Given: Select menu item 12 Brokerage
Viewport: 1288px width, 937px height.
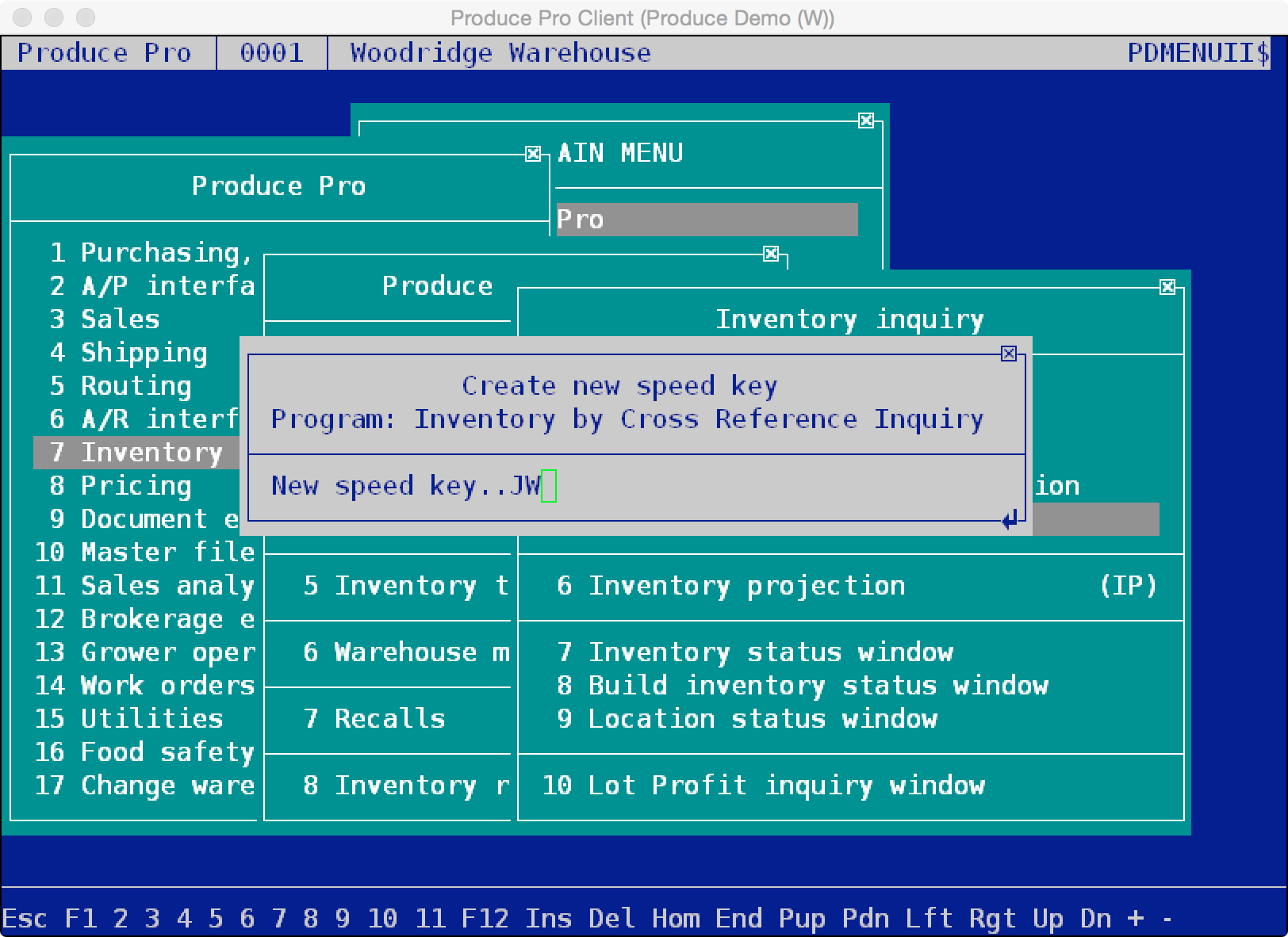Looking at the screenshot, I should (145, 619).
